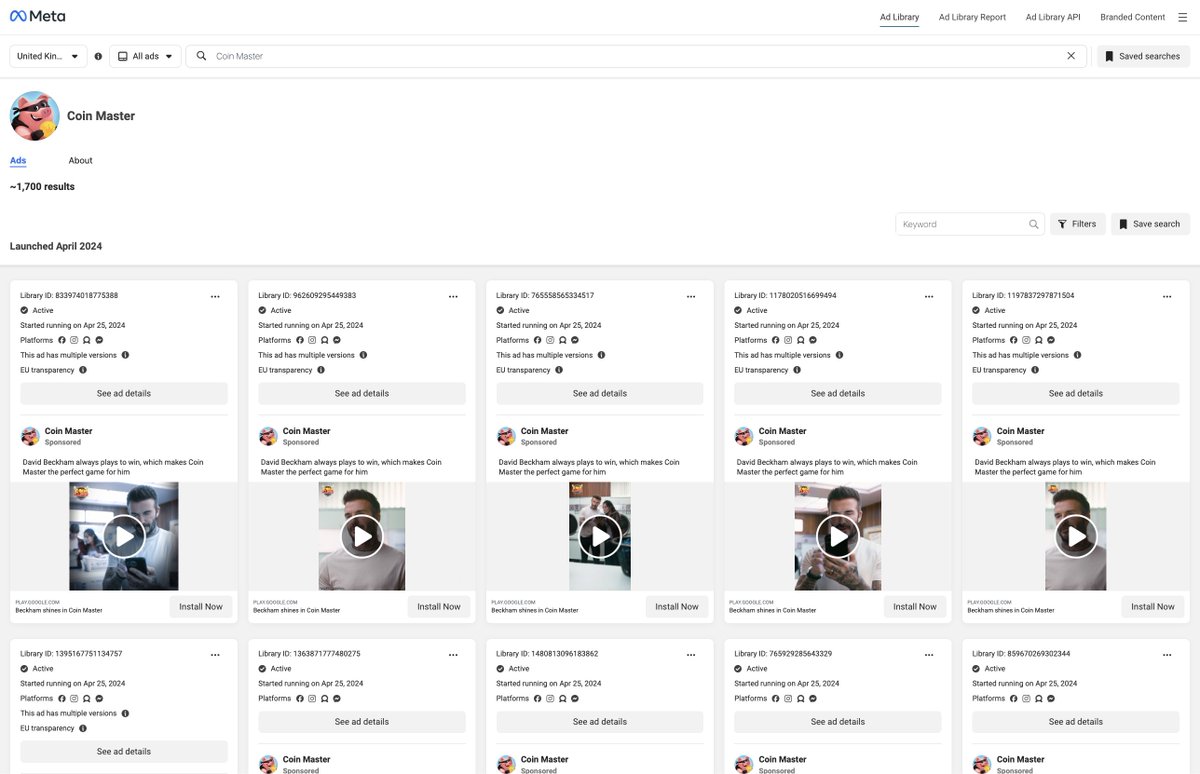Expand the All ads category dropdown

pos(145,56)
